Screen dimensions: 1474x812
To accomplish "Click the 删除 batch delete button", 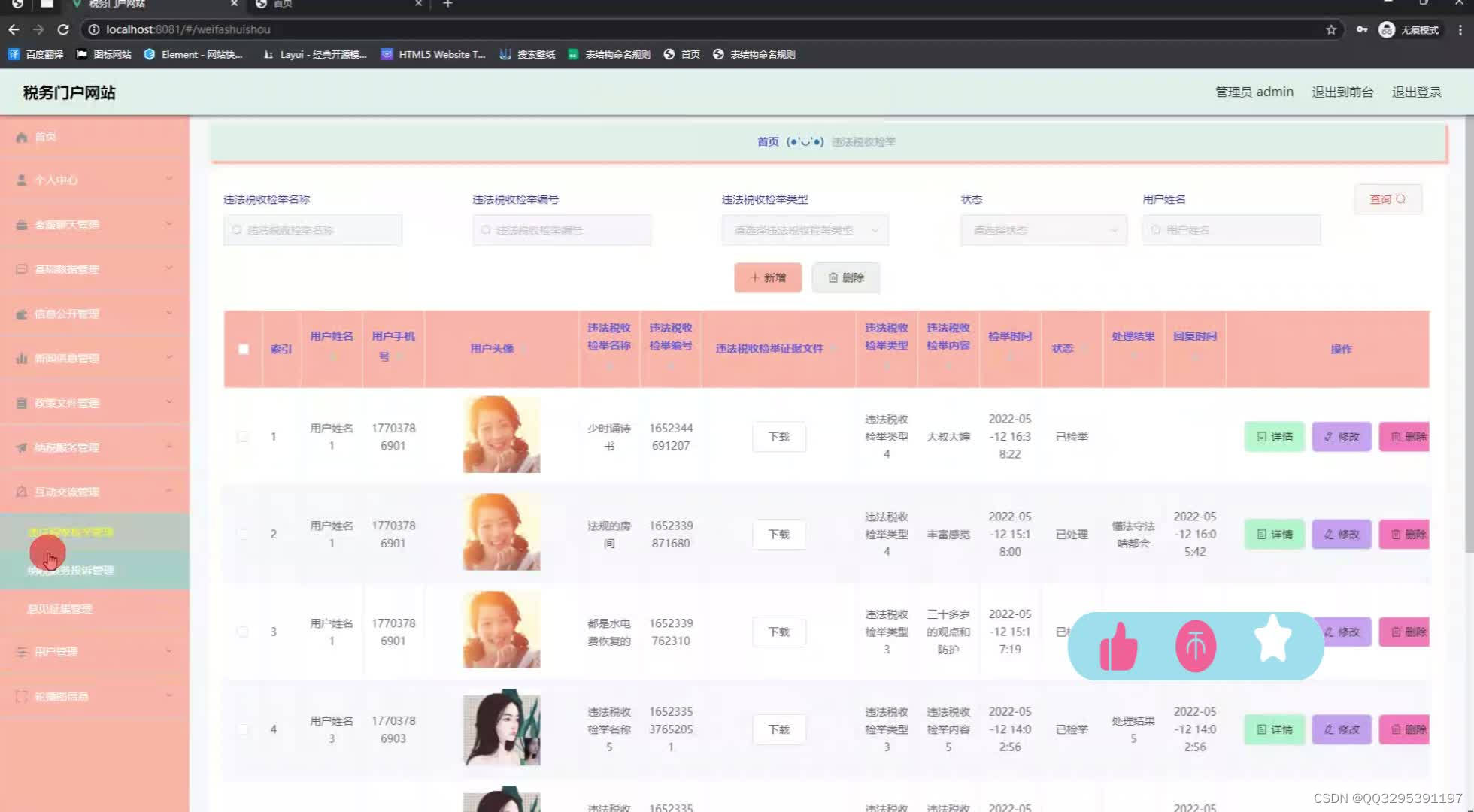I will pos(846,277).
